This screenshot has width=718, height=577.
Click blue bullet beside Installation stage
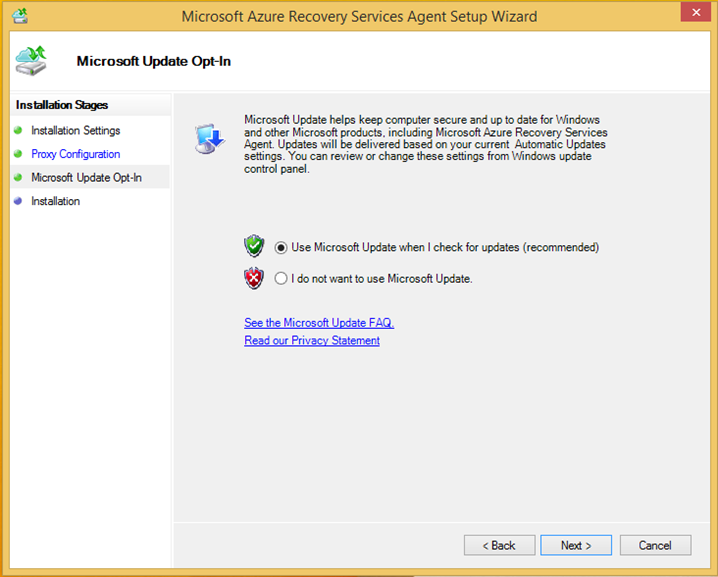[x=18, y=201]
